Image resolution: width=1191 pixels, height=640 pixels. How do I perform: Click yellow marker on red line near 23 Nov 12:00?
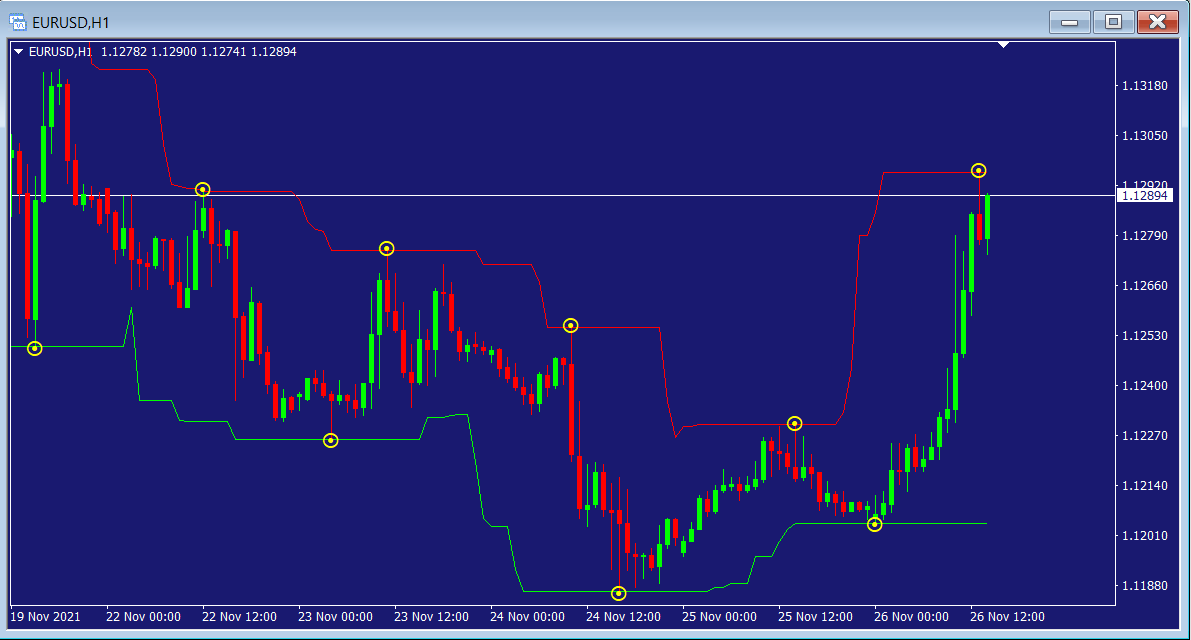(x=387, y=248)
